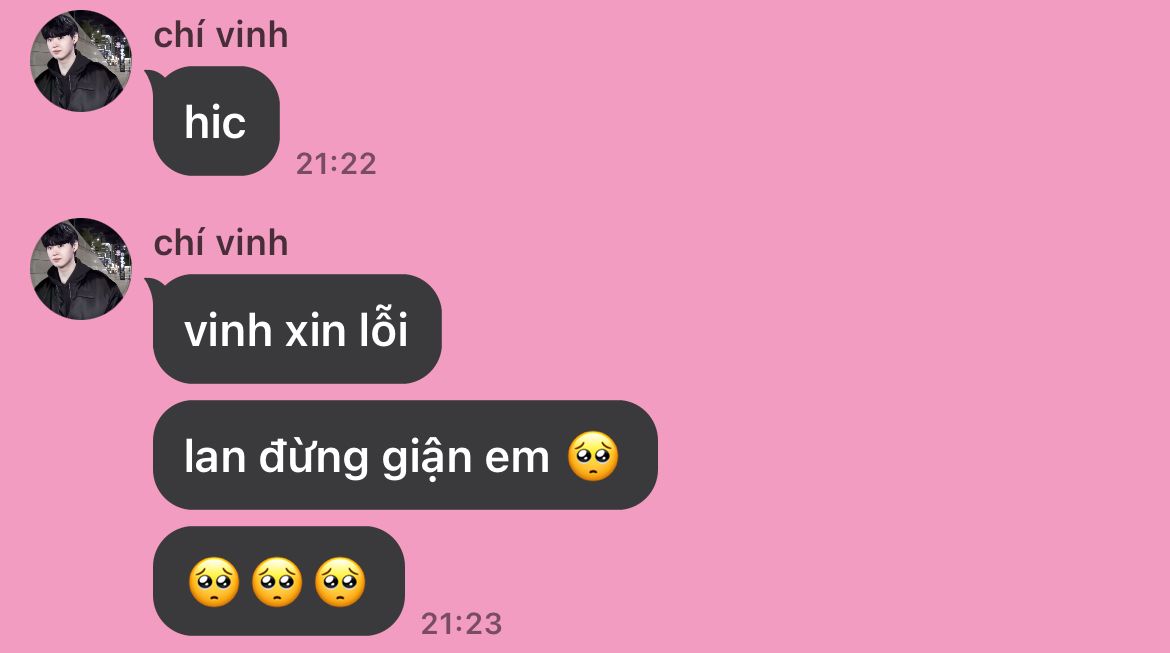The width and height of the screenshot is (1170, 653).
Task: Click the word "lan" in the message
Action: (215, 456)
